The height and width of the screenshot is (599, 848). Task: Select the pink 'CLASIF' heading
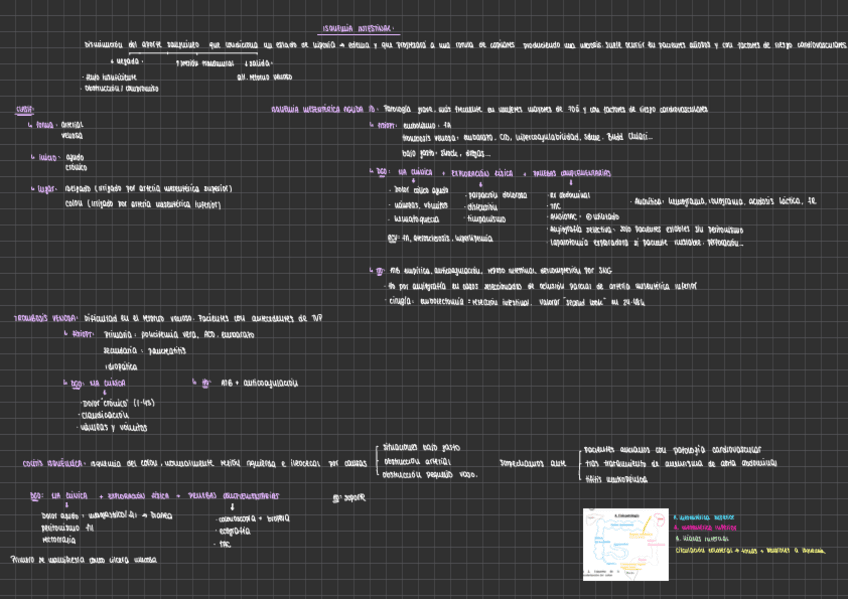click(25, 110)
